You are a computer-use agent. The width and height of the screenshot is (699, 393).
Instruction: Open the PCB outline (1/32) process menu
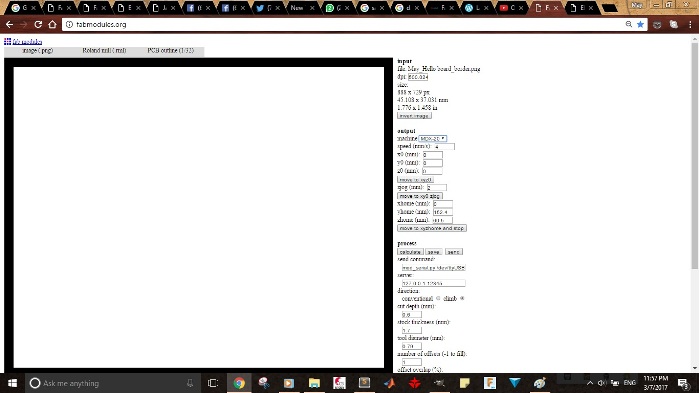(171, 51)
